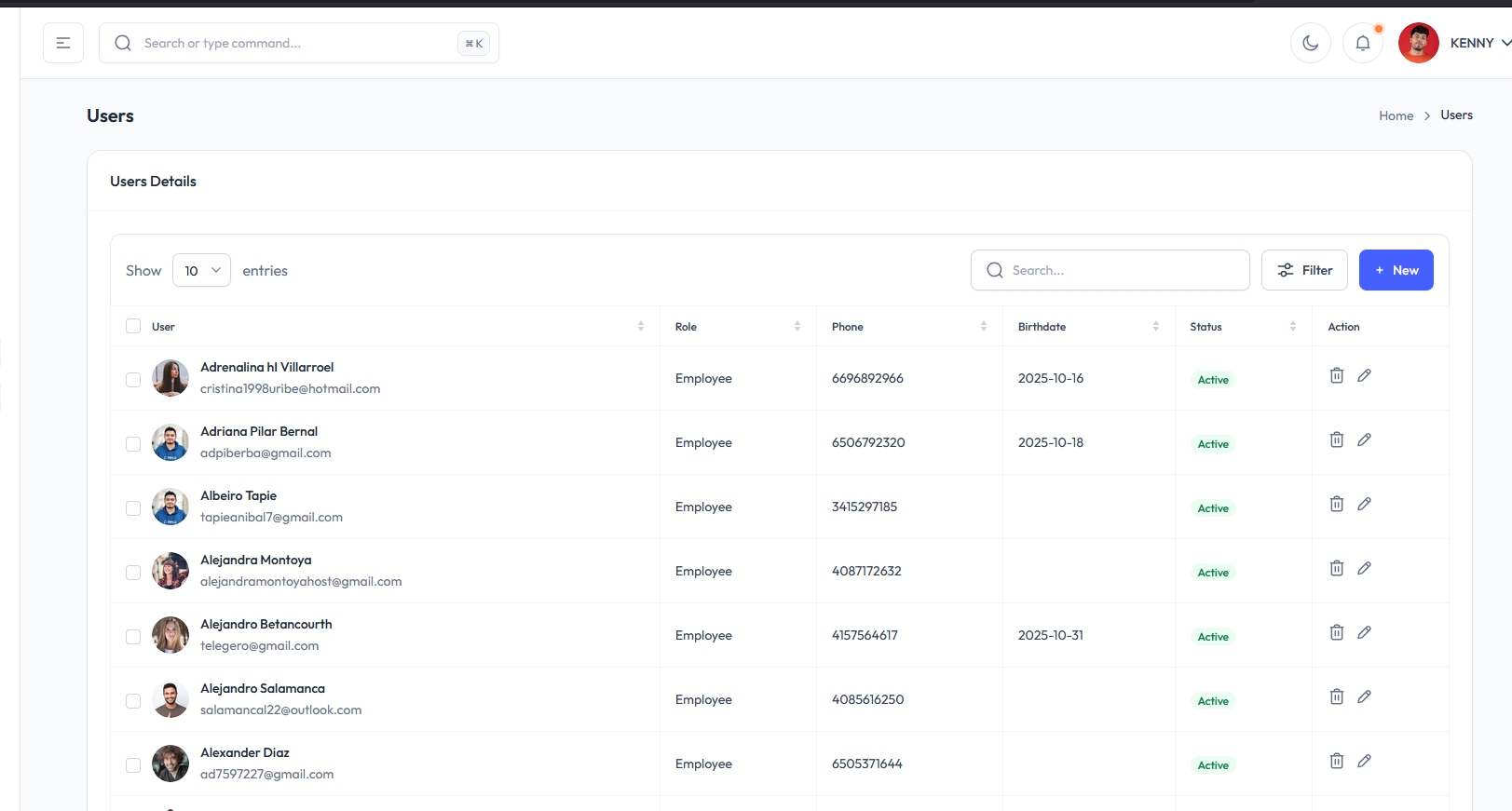Toggle the sidebar hamburger menu
The width and height of the screenshot is (1512, 811).
coord(63,43)
